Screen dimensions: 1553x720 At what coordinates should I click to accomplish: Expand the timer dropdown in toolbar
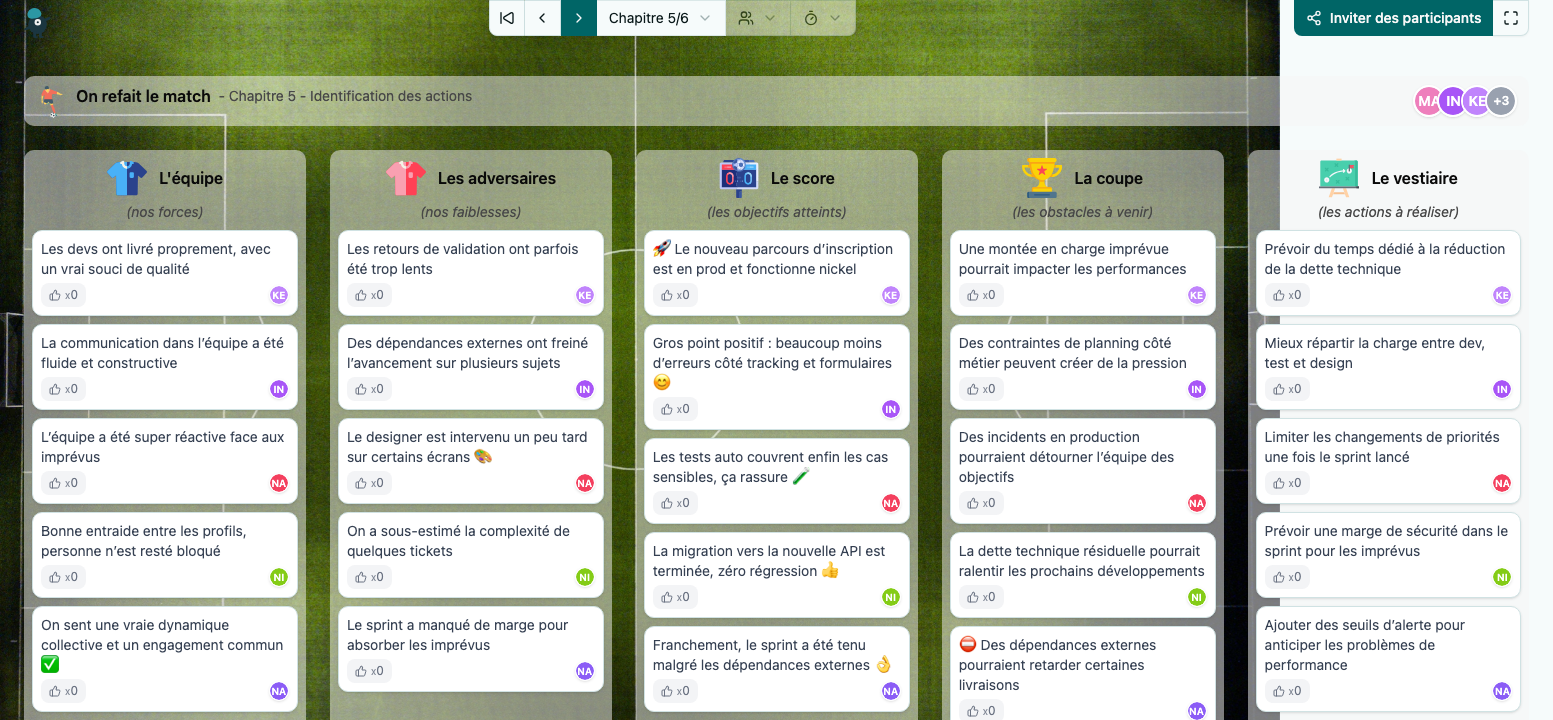click(x=822, y=18)
